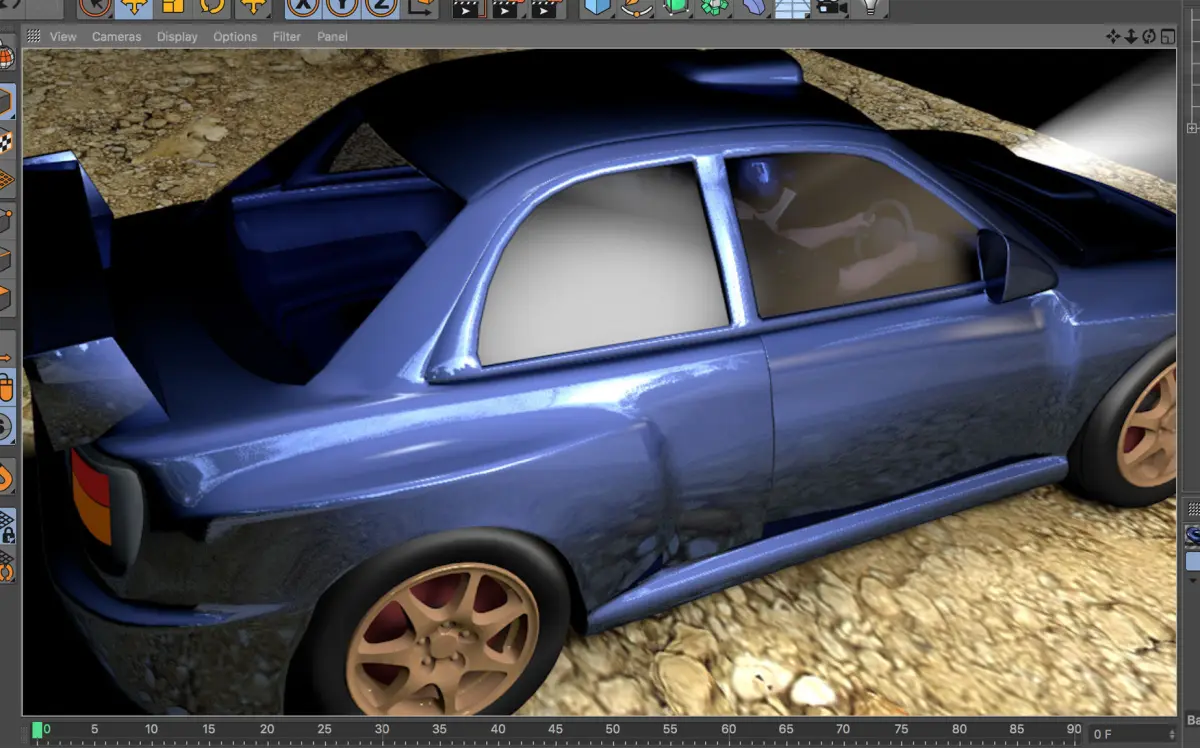Image resolution: width=1200 pixels, height=748 pixels.
Task: Toggle Y-axis lock
Action: point(342,7)
